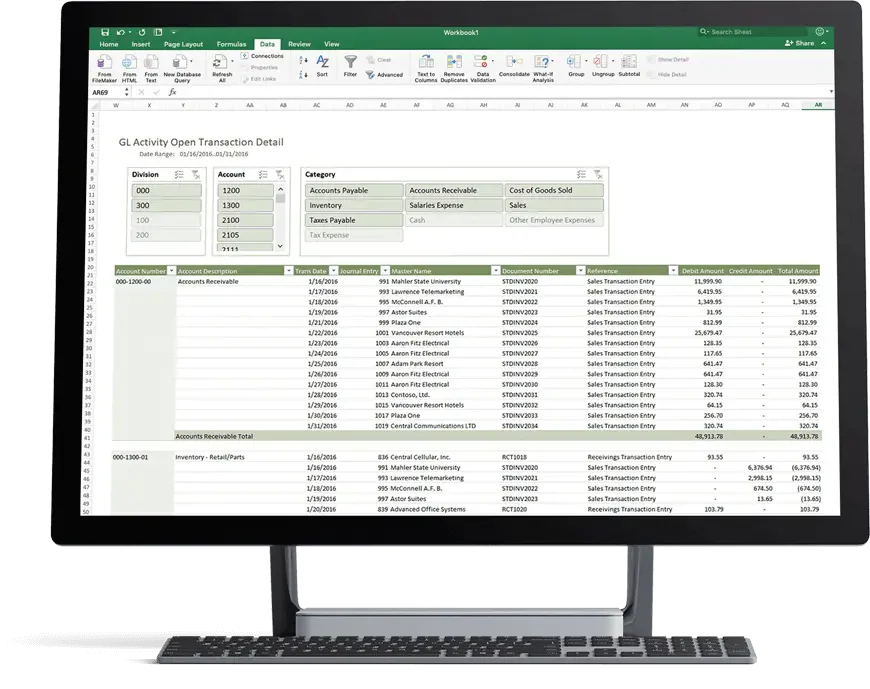Screen dimensions: 870x689
Task: Toggle multi-select on the Account slicer
Action: [x=263, y=175]
